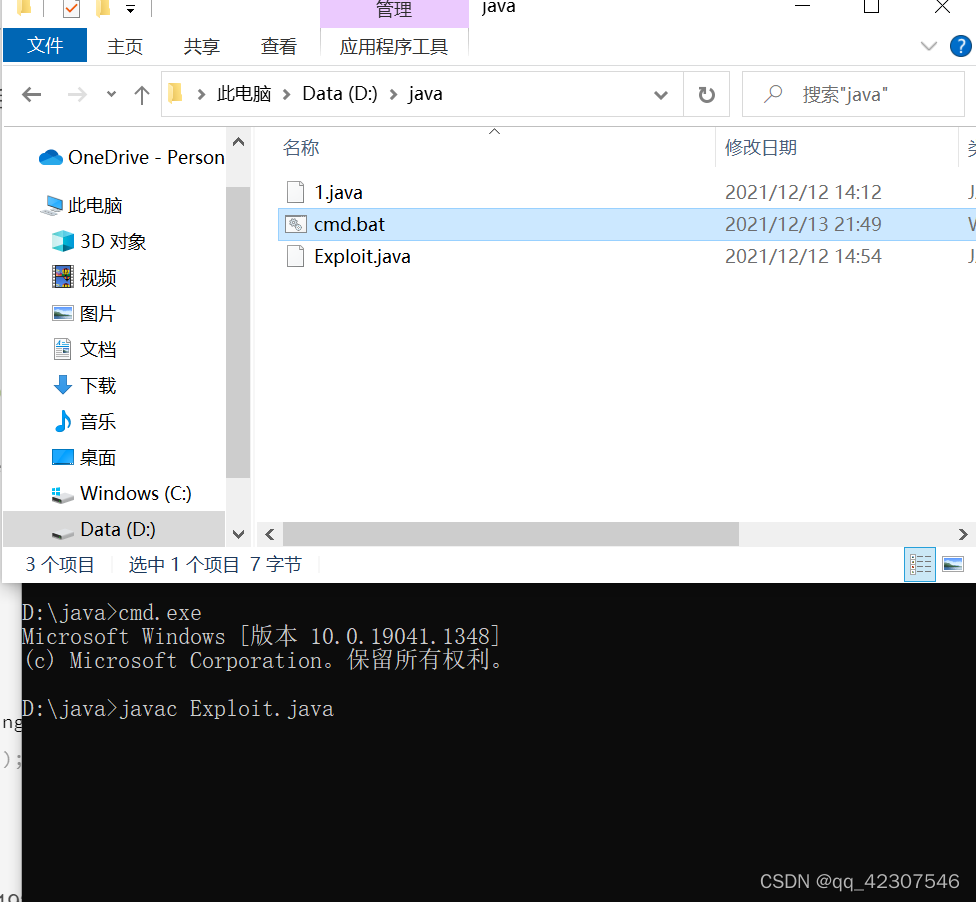Open the 共享 ribbon tab

[x=202, y=46]
